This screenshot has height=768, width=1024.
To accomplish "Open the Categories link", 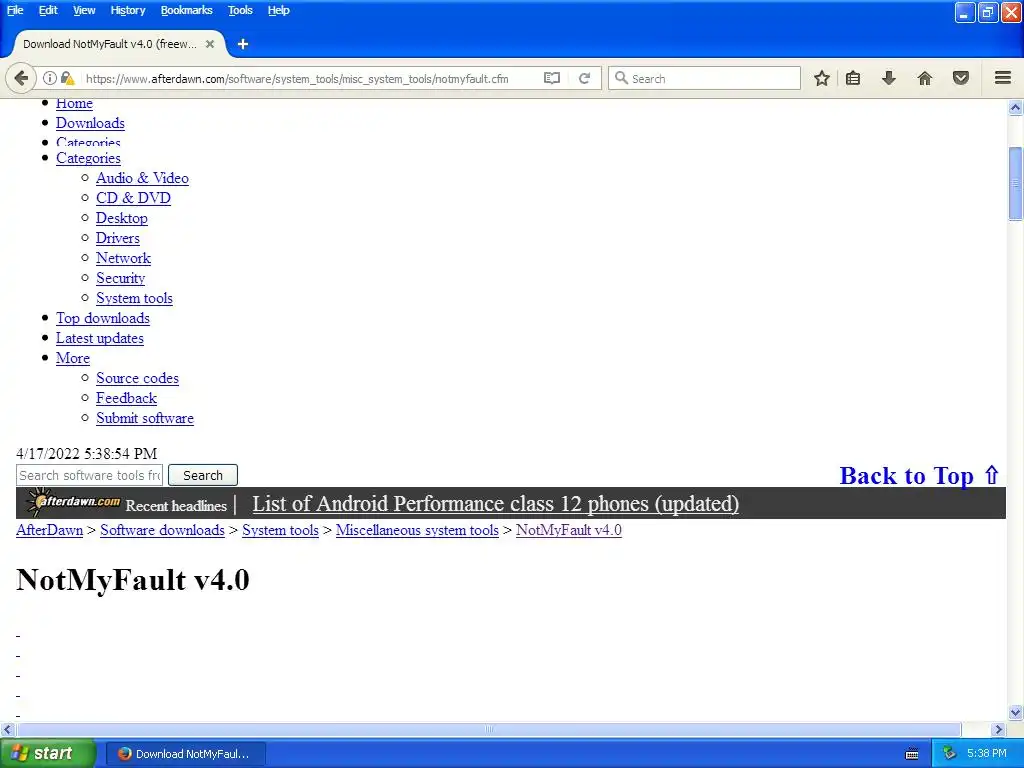I will [88, 158].
